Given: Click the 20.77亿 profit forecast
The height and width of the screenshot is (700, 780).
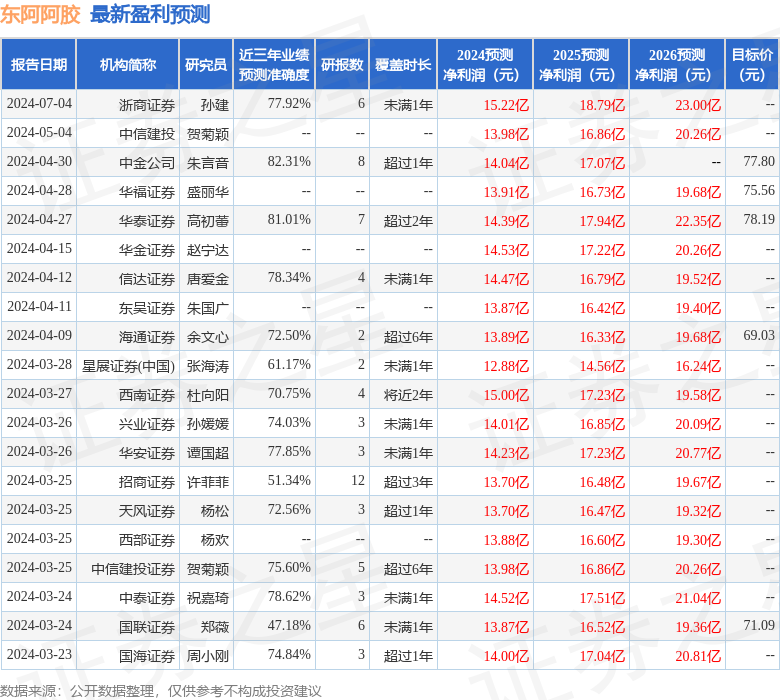Looking at the screenshot, I should pyautogui.click(x=697, y=453).
